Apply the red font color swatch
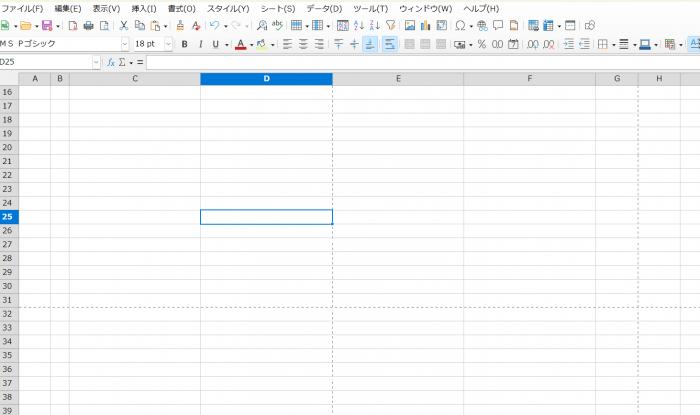Screen dimensions: 700x415 point(238,44)
